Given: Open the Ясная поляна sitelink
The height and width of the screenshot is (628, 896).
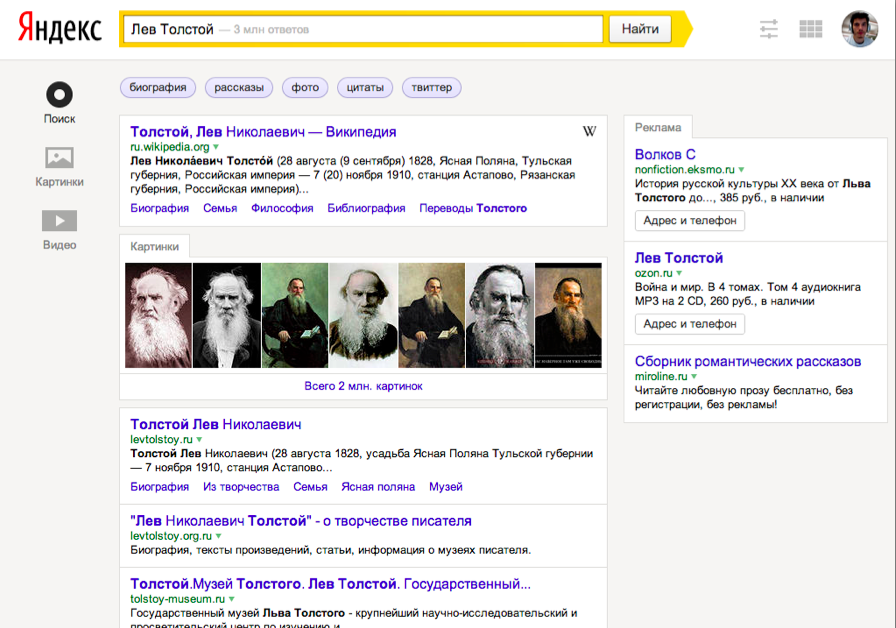Looking at the screenshot, I should click(x=378, y=487).
